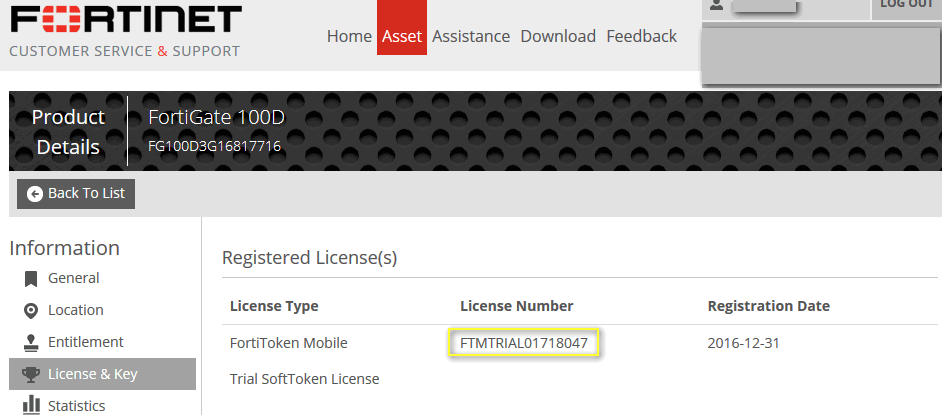Click the FortiToken Mobile license type
This screenshot has height=415, width=942.
click(x=288, y=344)
